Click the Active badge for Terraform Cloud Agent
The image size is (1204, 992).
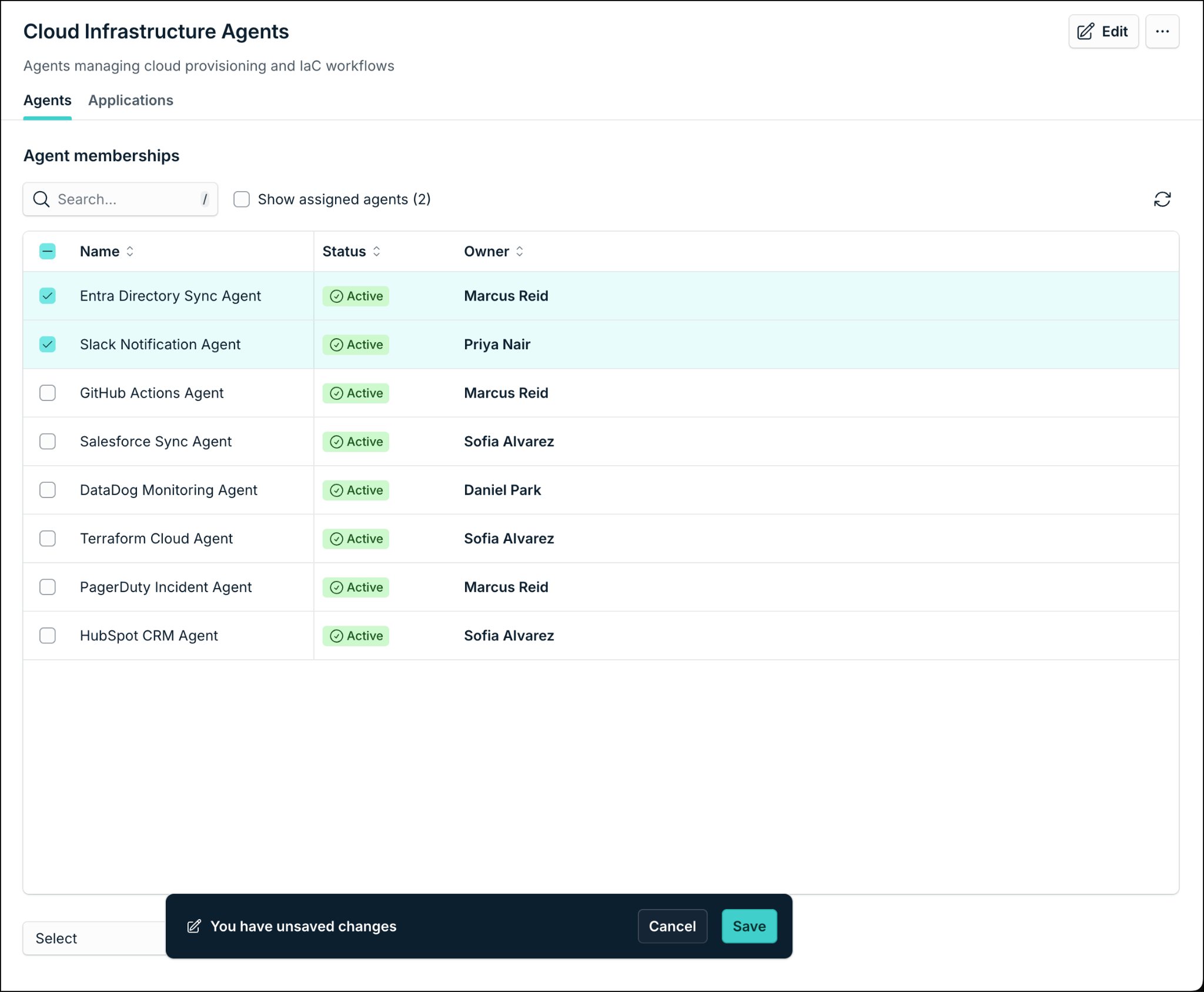tap(356, 539)
